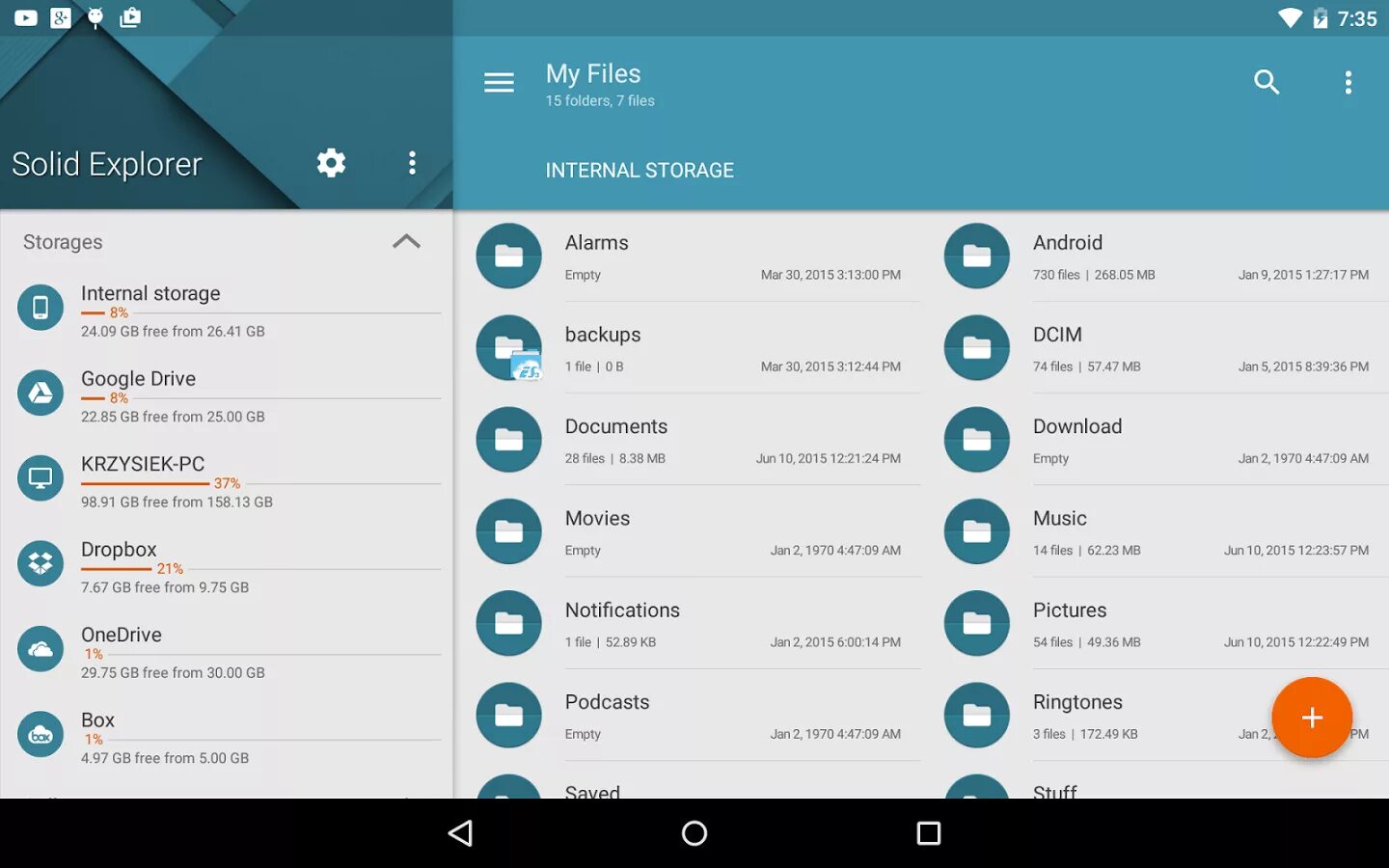Select the Google Drive icon
This screenshot has height=868, width=1389.
click(x=41, y=393)
